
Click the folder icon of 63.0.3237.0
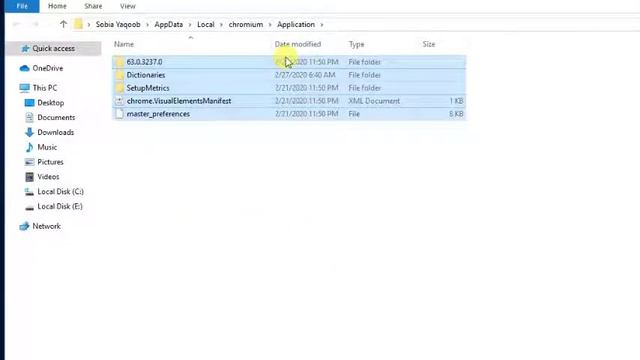[119, 62]
